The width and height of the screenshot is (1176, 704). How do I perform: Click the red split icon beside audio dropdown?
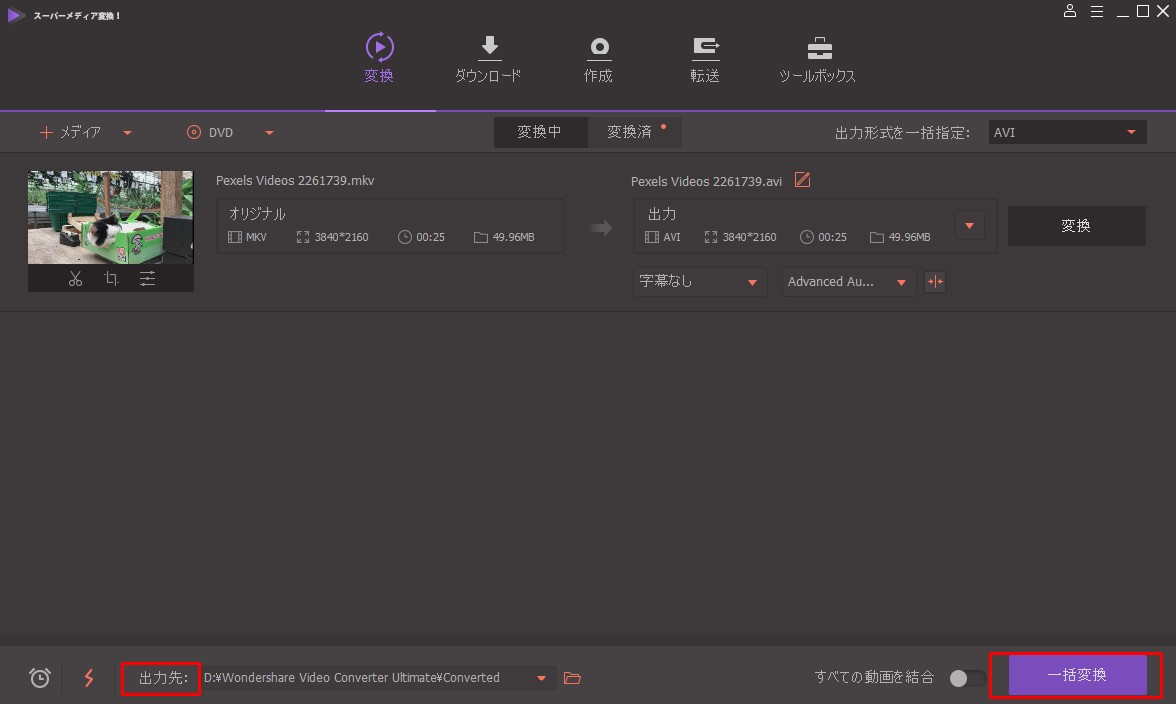[x=935, y=282]
